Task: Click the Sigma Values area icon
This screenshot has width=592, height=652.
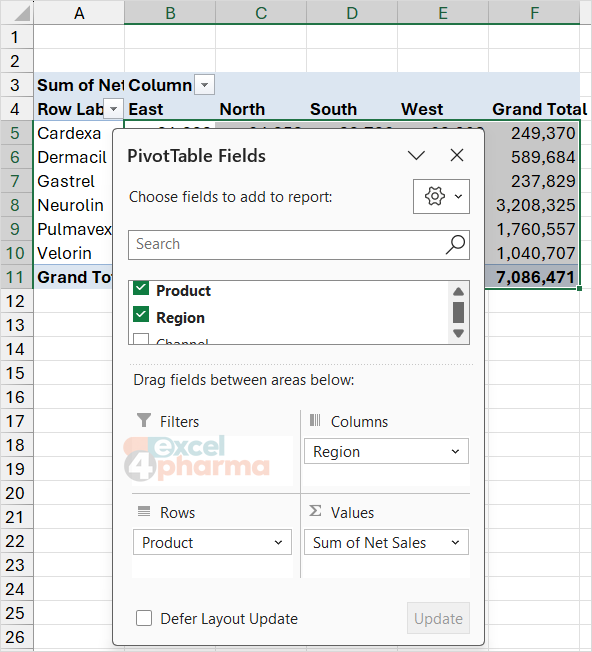Action: click(315, 511)
